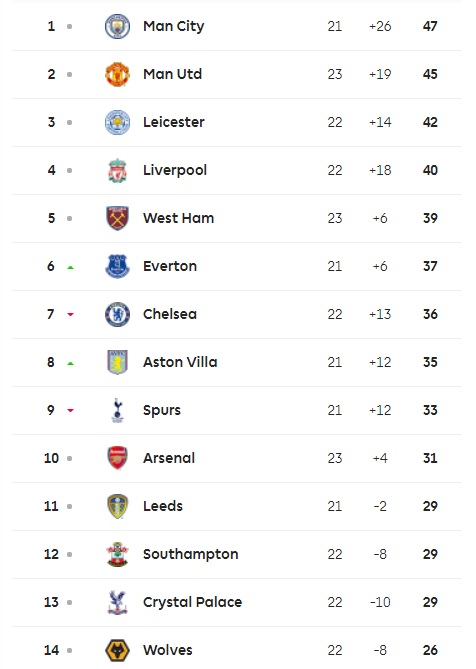Select Liverpool's +18 goal difference

click(x=380, y=170)
